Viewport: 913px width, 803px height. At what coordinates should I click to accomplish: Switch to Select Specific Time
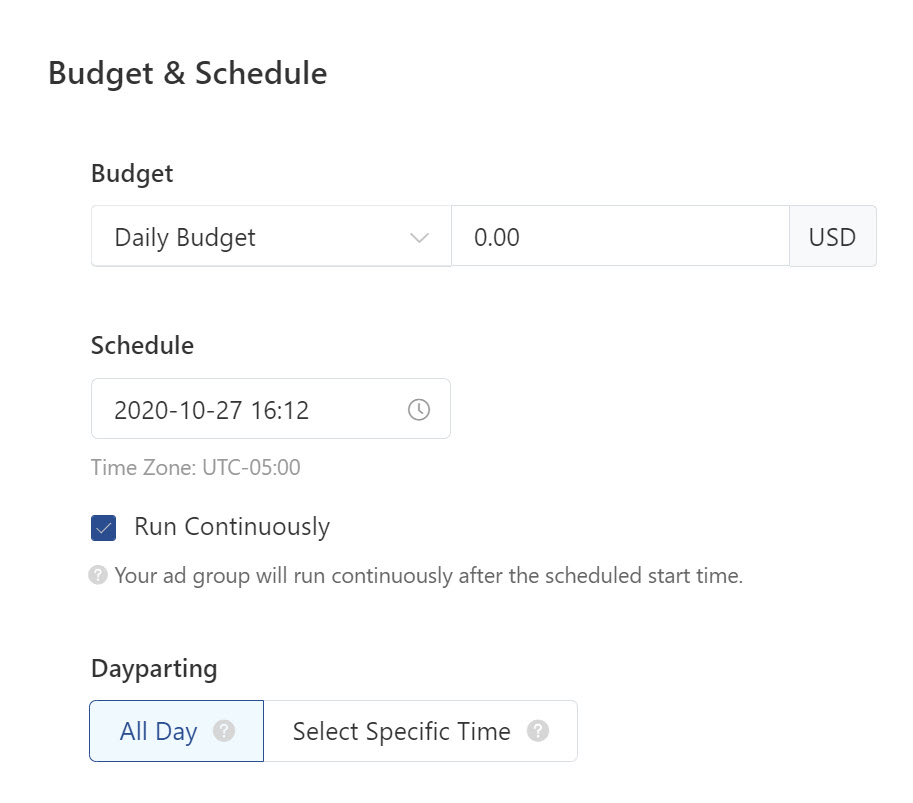click(x=401, y=731)
